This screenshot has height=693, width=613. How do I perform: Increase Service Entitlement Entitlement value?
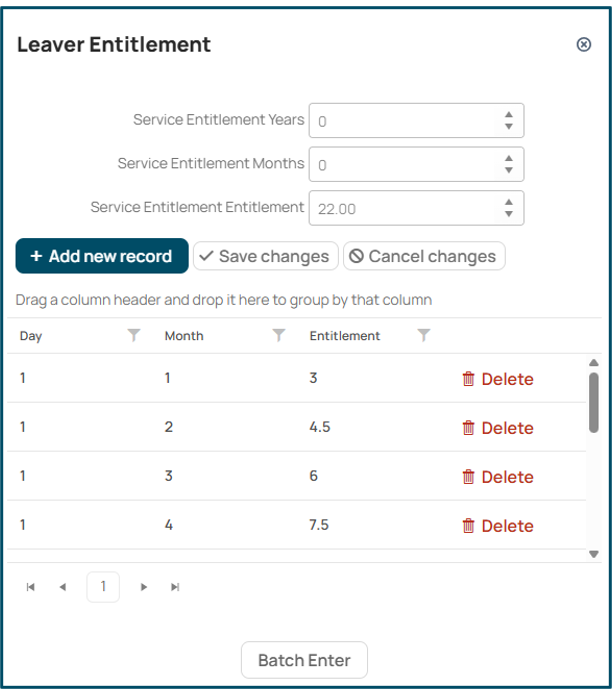[x=509, y=202]
